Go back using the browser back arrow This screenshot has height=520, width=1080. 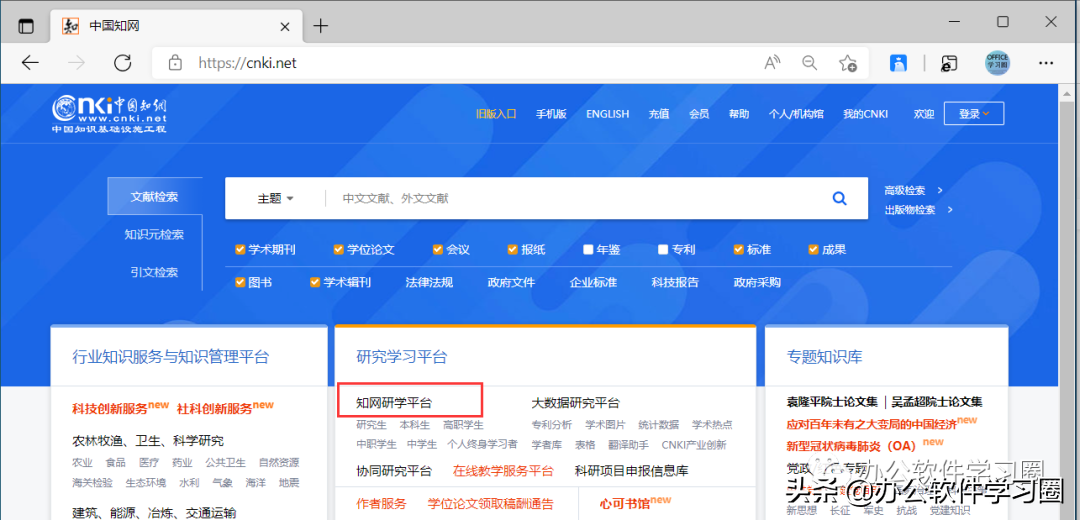pos(30,63)
